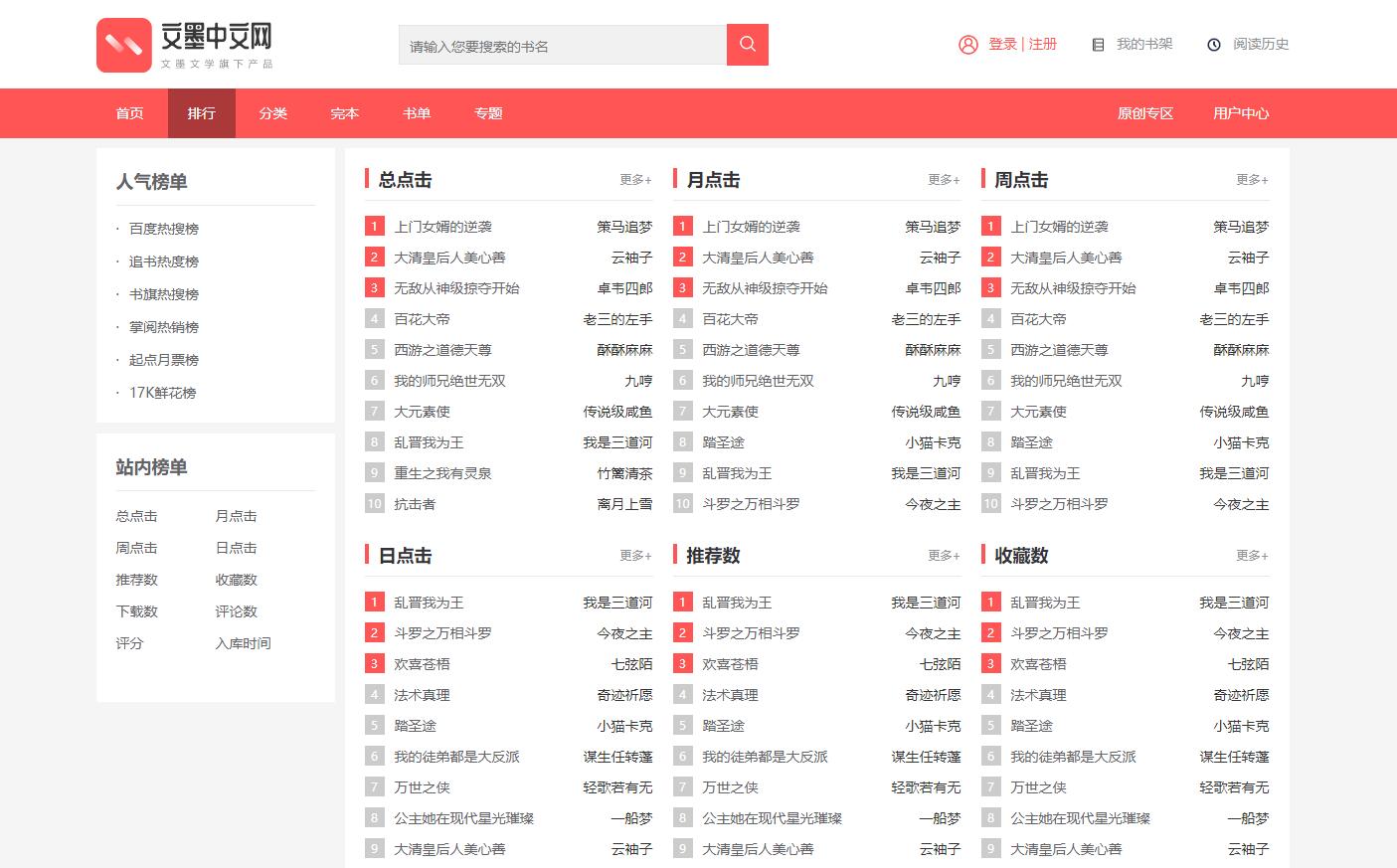The height and width of the screenshot is (868, 1397).
Task: Open 阅读历史
Action: pyautogui.click(x=1261, y=44)
